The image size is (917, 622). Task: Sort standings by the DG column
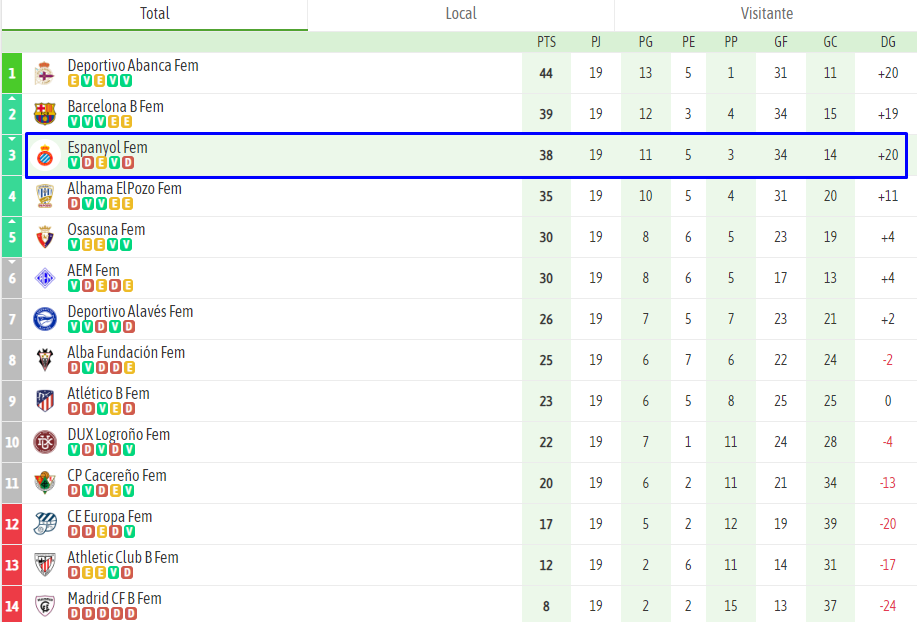click(886, 41)
